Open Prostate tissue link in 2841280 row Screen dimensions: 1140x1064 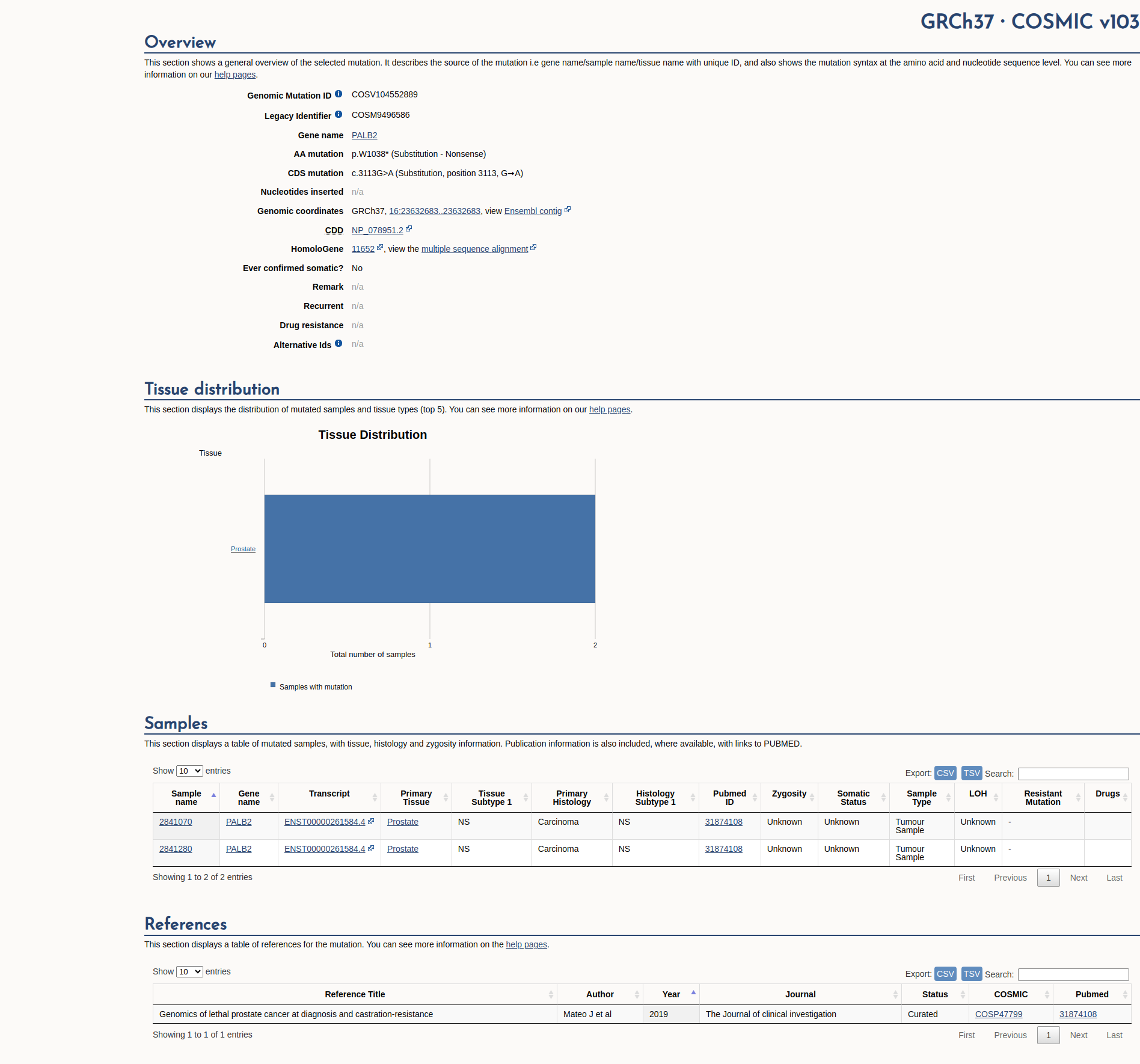[403, 849]
